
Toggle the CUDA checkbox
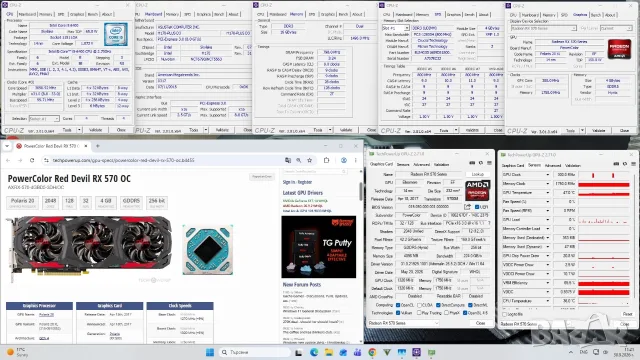(x=419, y=305)
